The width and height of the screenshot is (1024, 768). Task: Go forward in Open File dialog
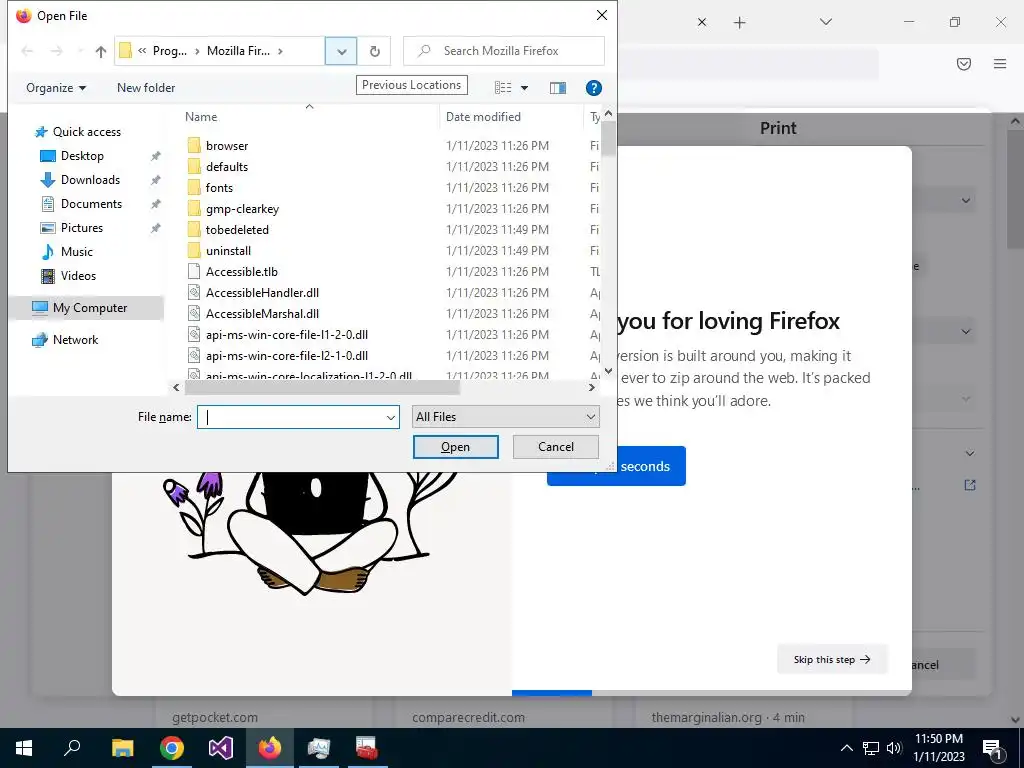point(57,51)
